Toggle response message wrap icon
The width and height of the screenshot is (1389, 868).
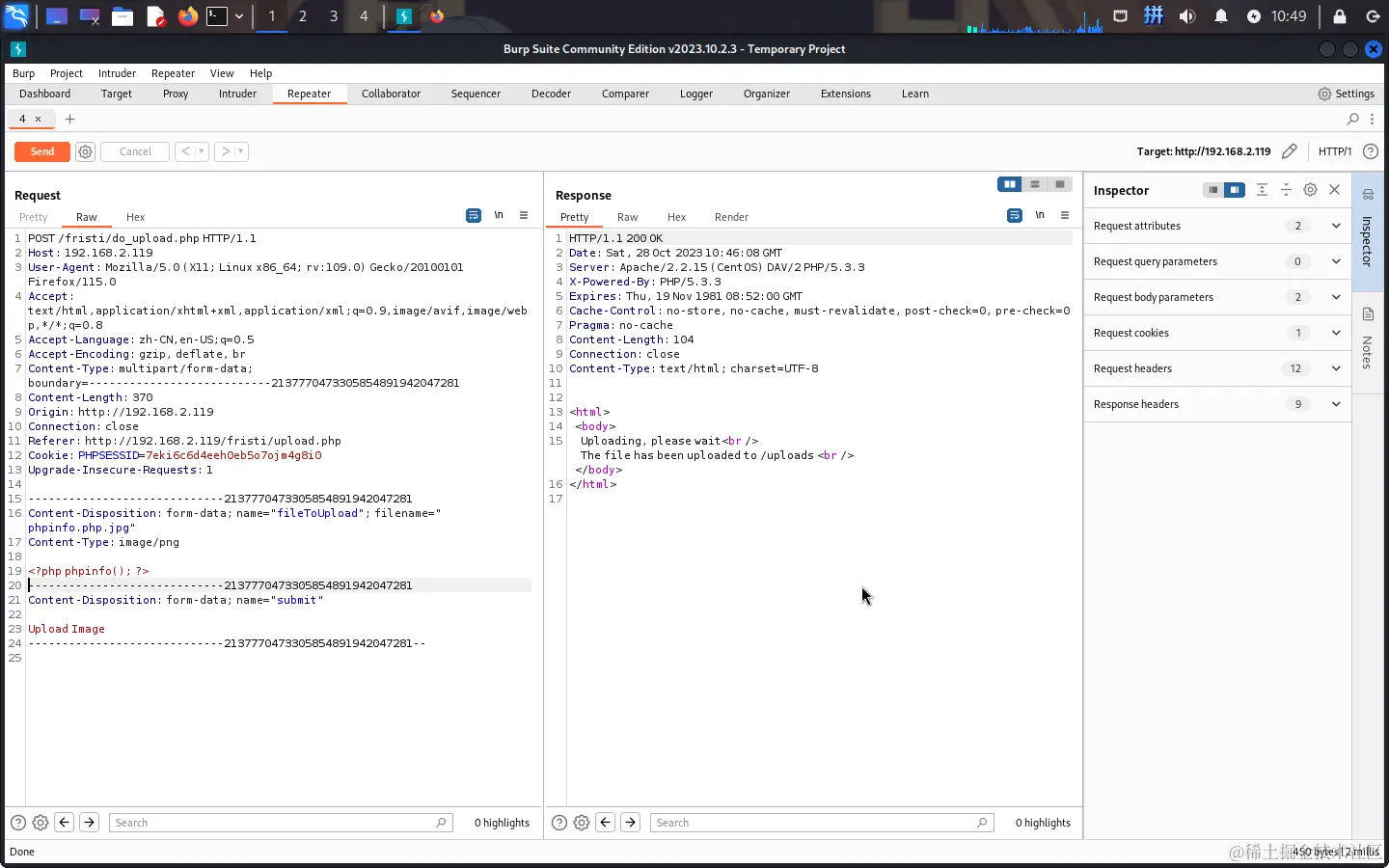pyautogui.click(x=1015, y=215)
